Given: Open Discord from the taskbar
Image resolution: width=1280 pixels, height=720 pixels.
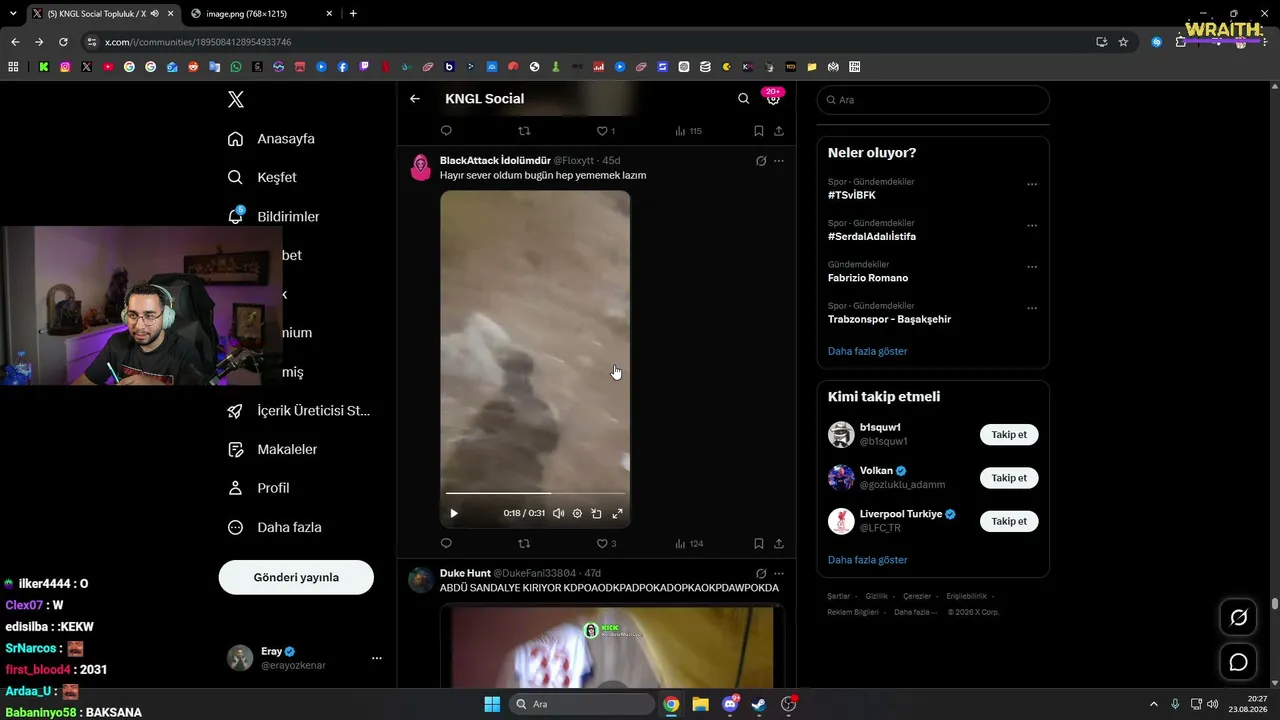Looking at the screenshot, I should 730,704.
